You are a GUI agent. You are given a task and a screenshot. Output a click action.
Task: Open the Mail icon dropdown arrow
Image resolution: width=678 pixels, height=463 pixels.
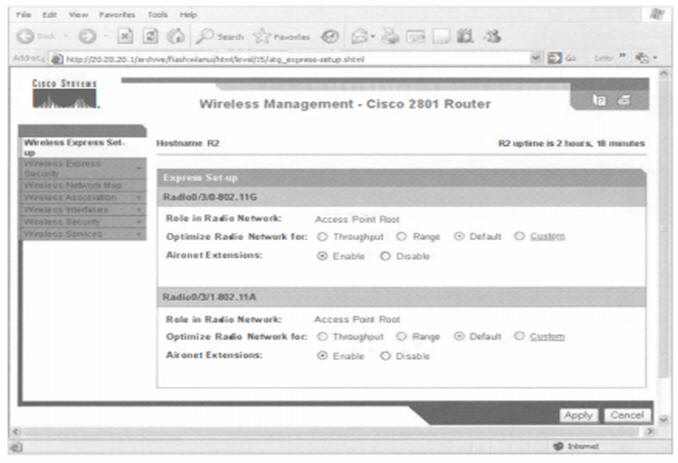[x=373, y=37]
